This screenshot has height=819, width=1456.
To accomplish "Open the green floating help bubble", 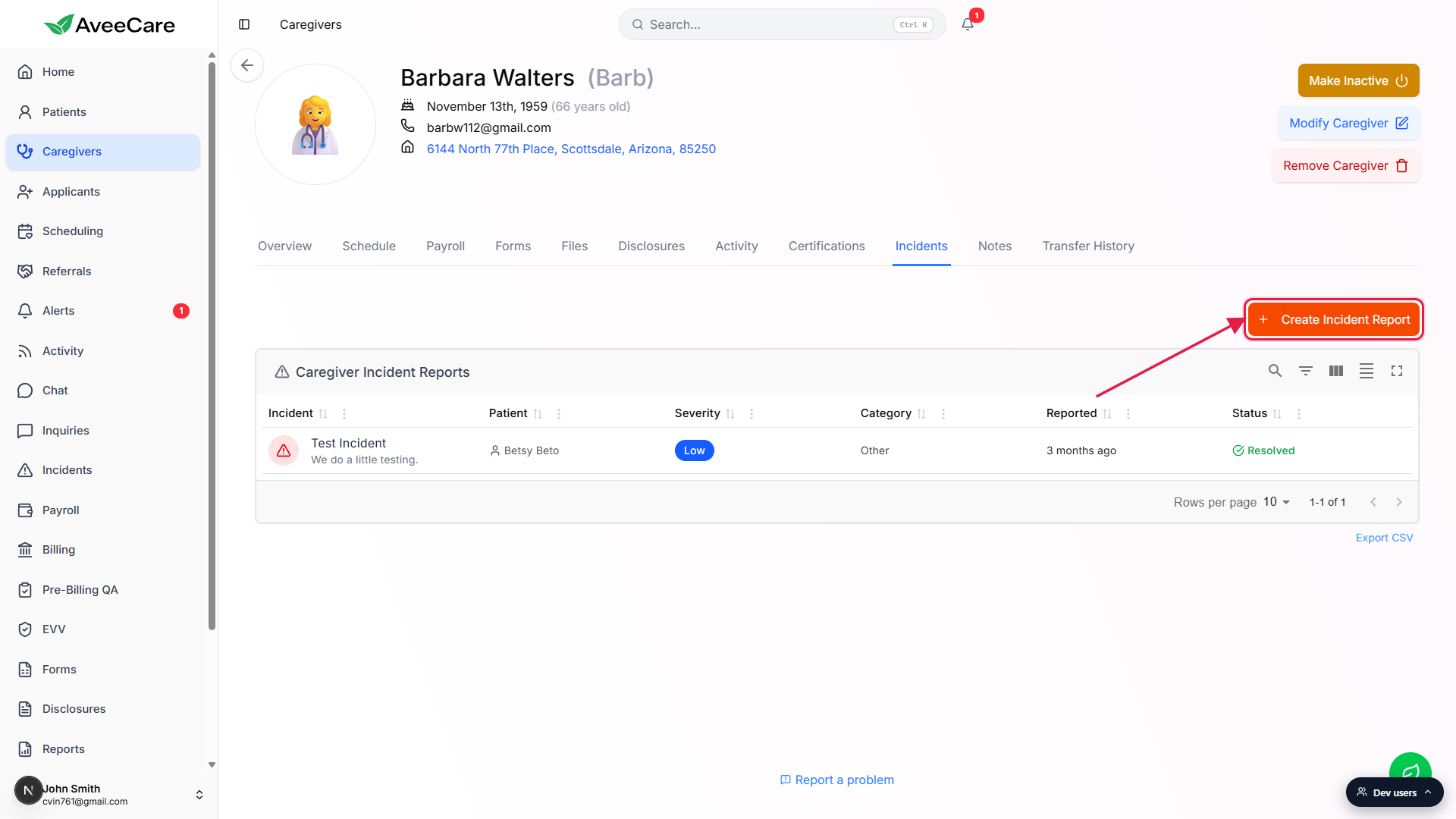I will tap(1410, 766).
